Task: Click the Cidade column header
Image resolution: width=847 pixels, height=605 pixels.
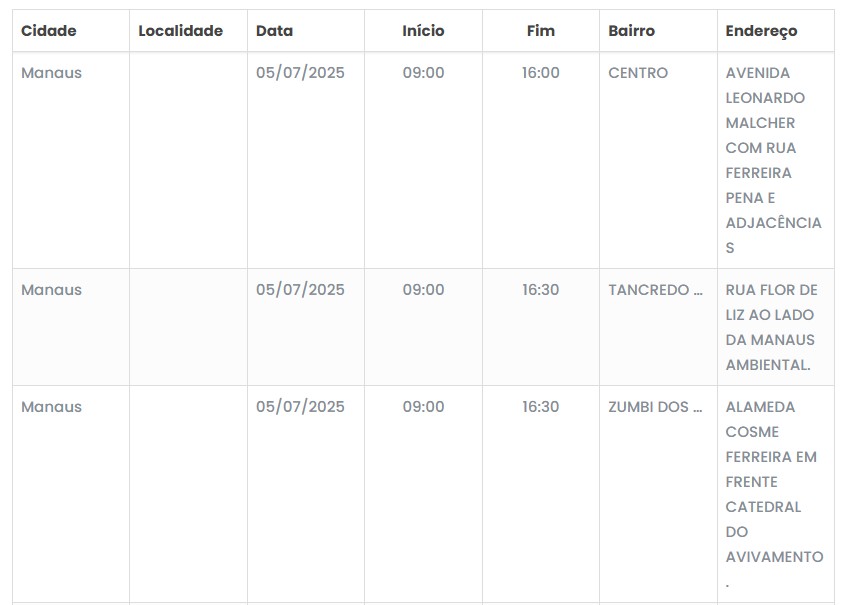Action: coord(49,31)
